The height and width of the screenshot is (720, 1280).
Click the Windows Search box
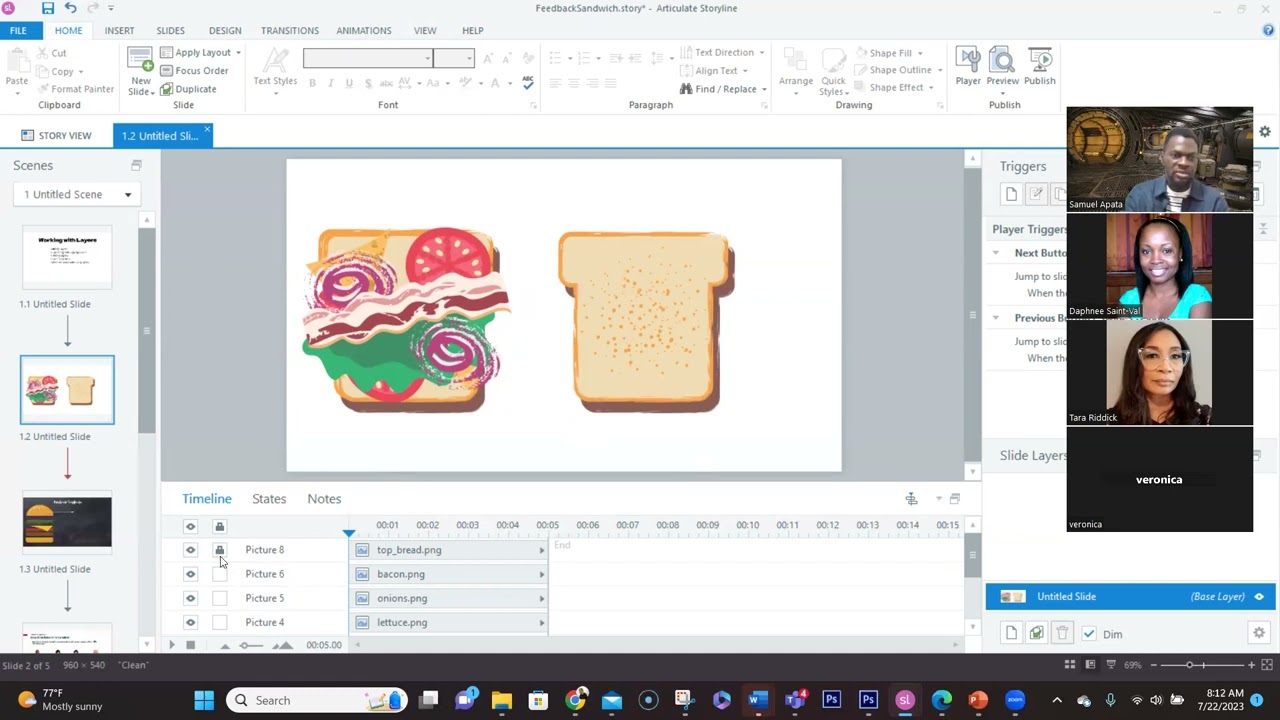click(318, 700)
